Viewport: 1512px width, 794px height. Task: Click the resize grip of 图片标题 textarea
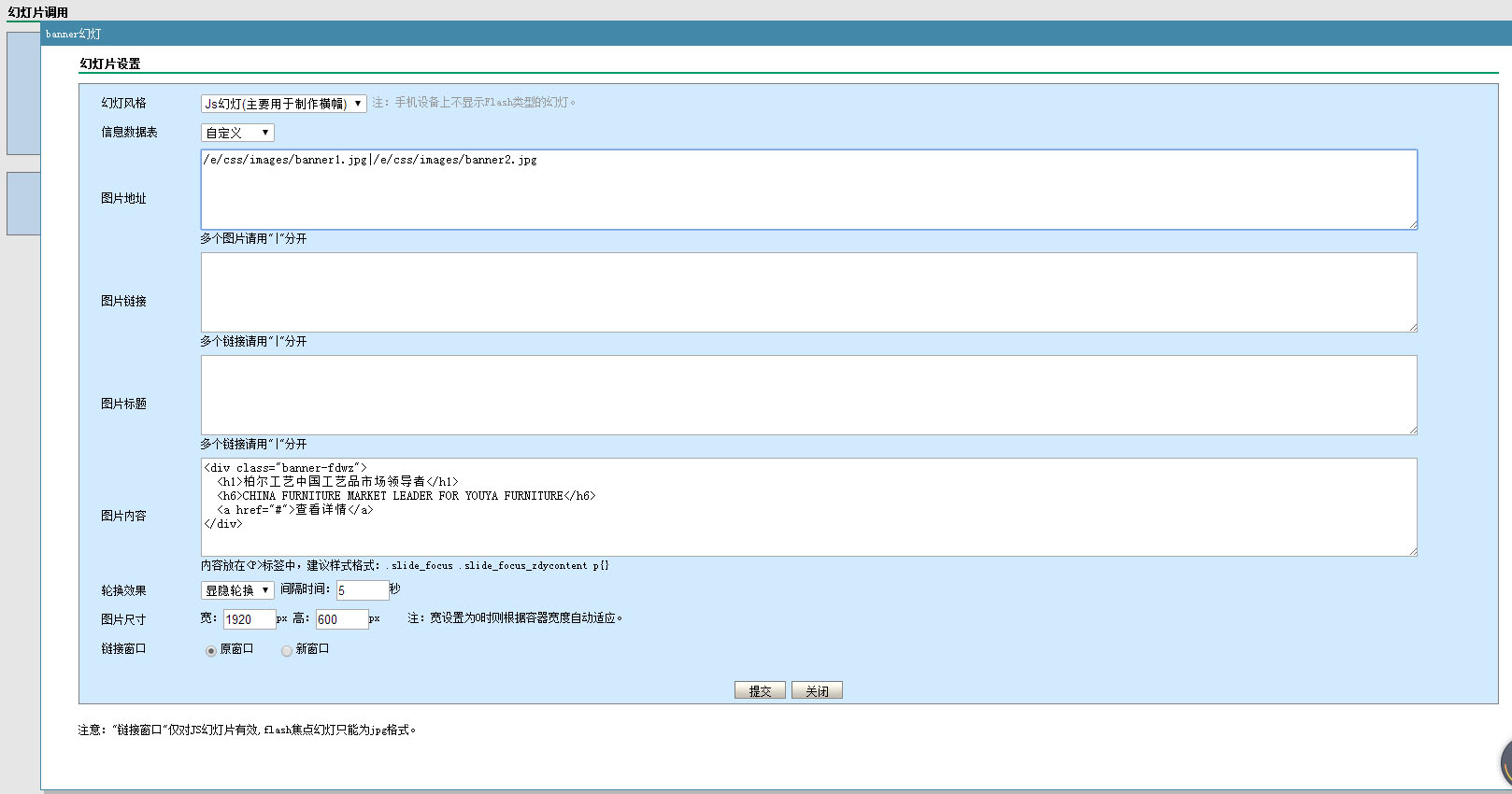(1413, 431)
